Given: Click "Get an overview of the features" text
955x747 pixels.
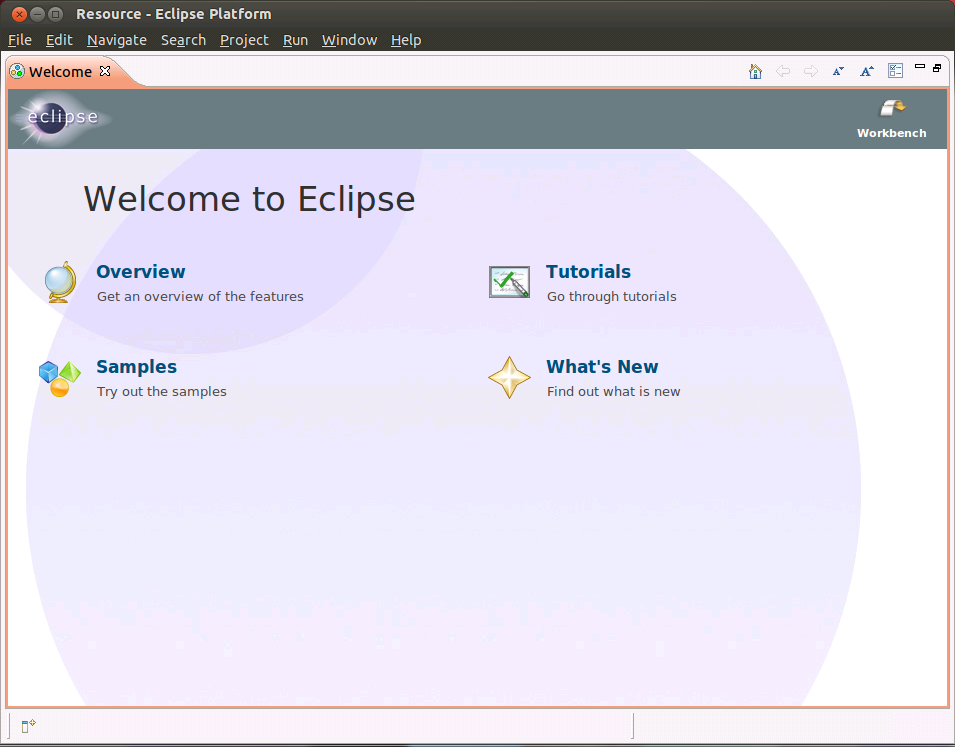Looking at the screenshot, I should tap(200, 297).
